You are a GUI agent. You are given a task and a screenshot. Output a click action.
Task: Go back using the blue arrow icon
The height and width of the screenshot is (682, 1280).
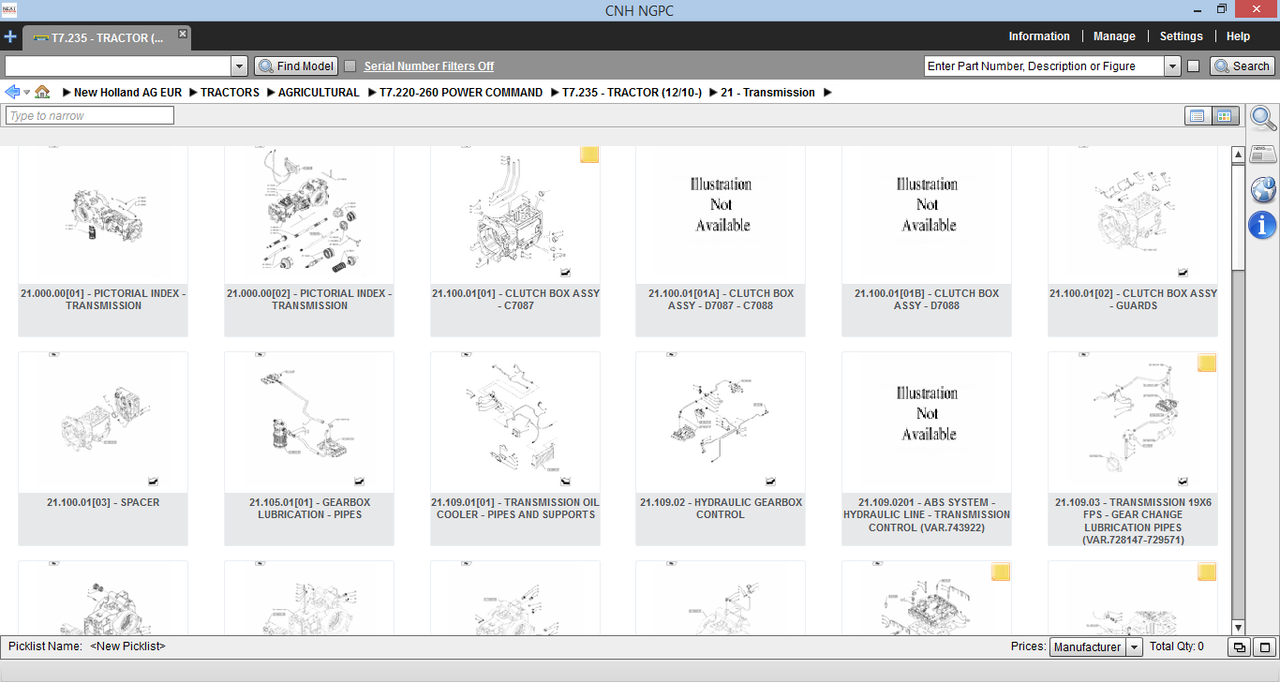[x=12, y=92]
